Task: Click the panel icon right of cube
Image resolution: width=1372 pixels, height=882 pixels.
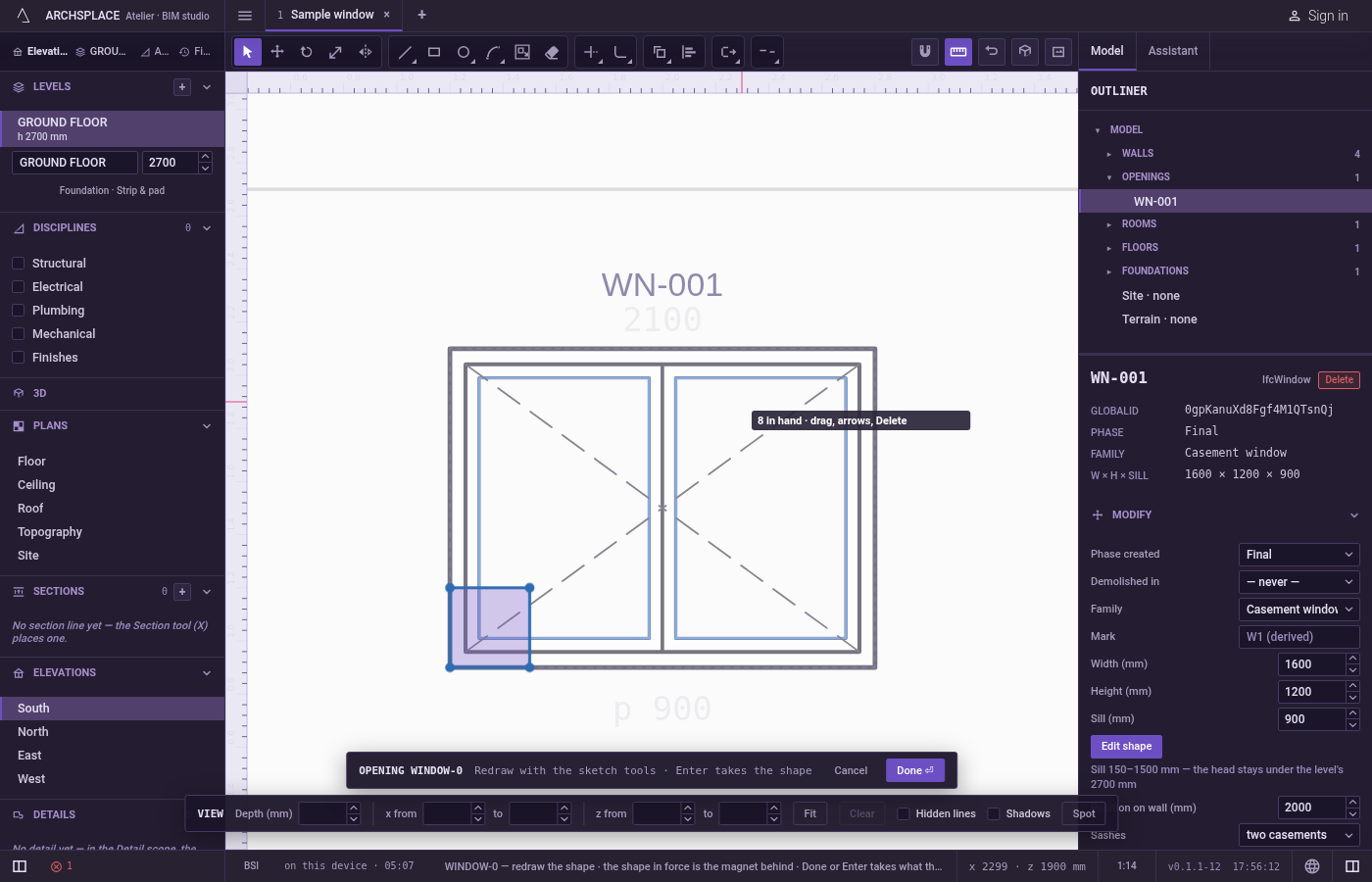Action: [1058, 52]
